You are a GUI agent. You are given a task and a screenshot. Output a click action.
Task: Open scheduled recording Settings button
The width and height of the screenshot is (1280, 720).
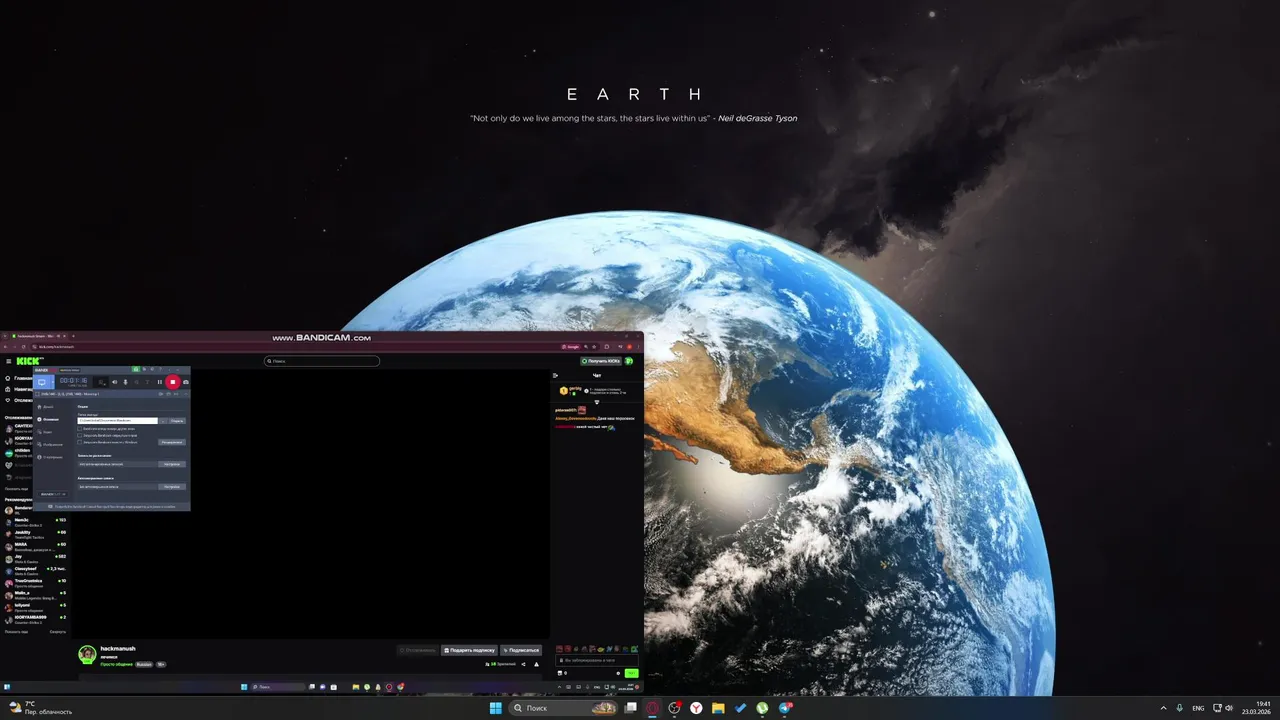click(x=172, y=464)
